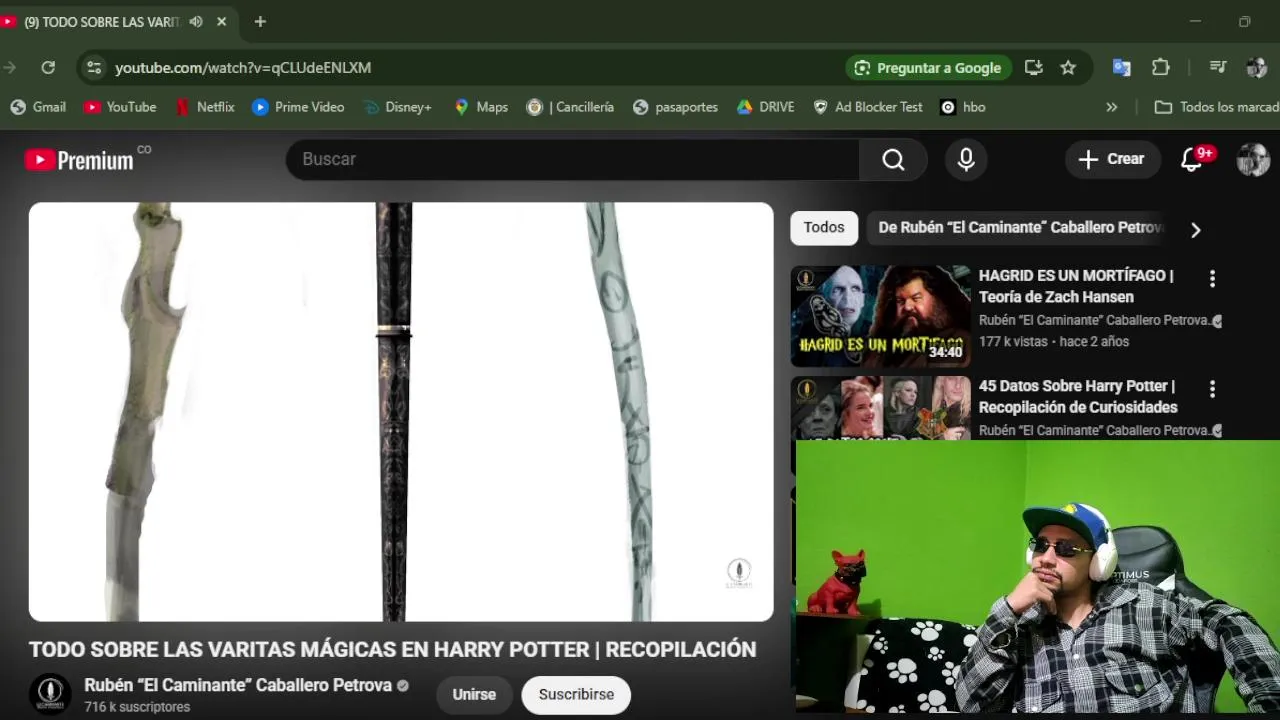Open Cancillería bookmark
The image size is (1280, 720).
(x=570, y=107)
